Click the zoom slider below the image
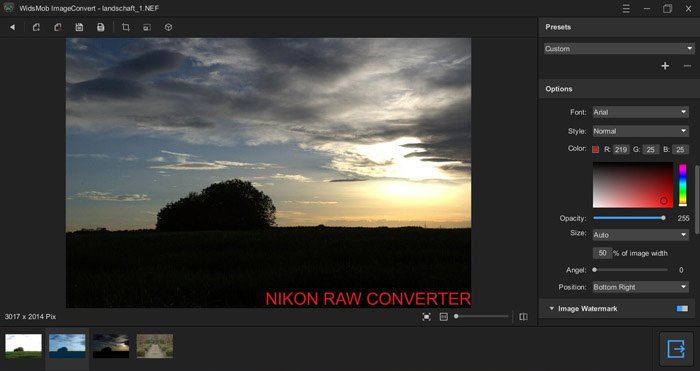 tap(481, 317)
